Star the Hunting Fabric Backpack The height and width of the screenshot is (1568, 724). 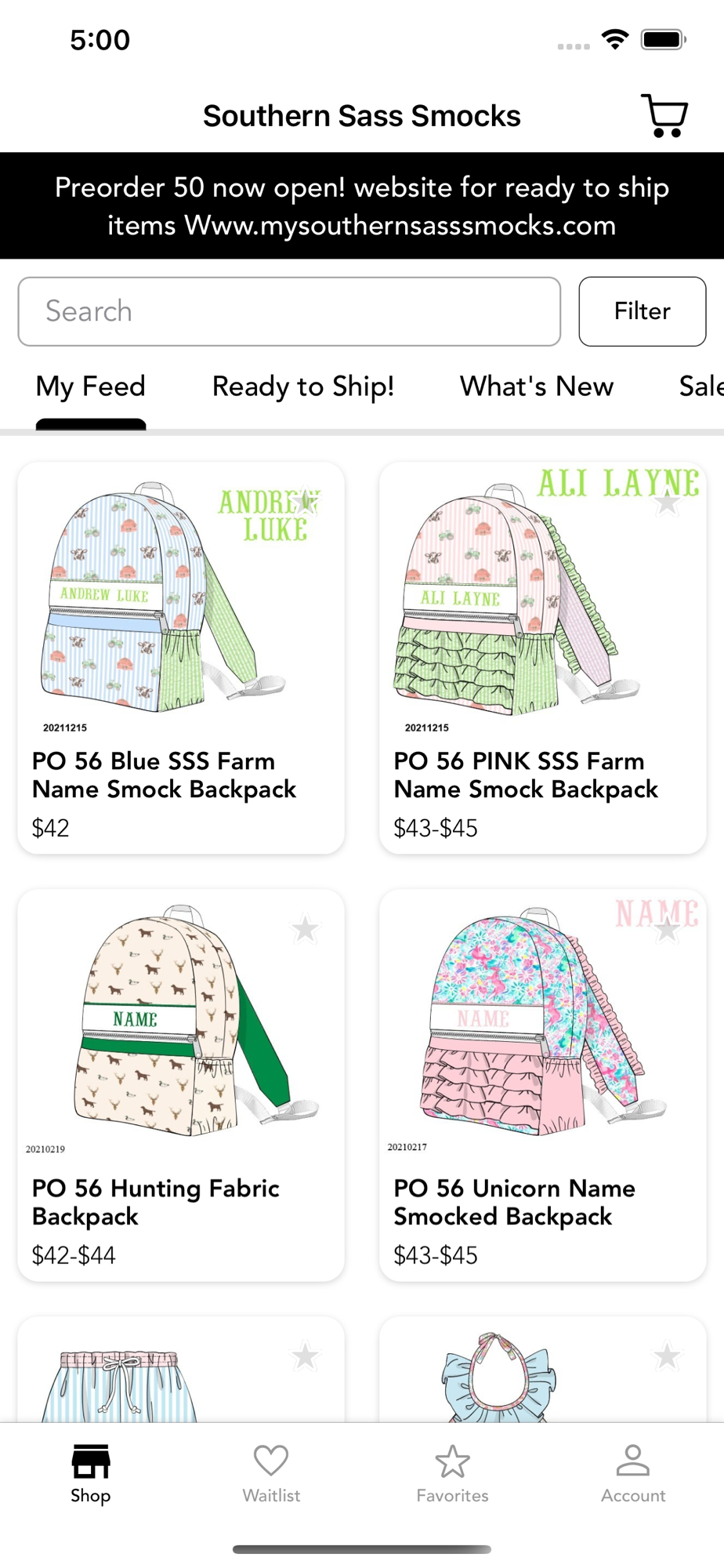tap(306, 929)
